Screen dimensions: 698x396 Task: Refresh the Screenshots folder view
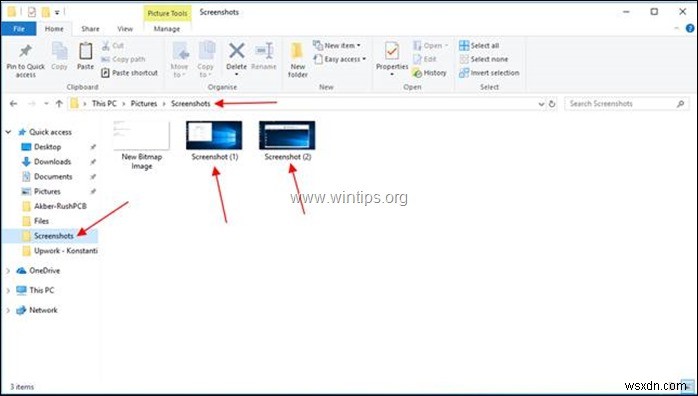coord(552,104)
